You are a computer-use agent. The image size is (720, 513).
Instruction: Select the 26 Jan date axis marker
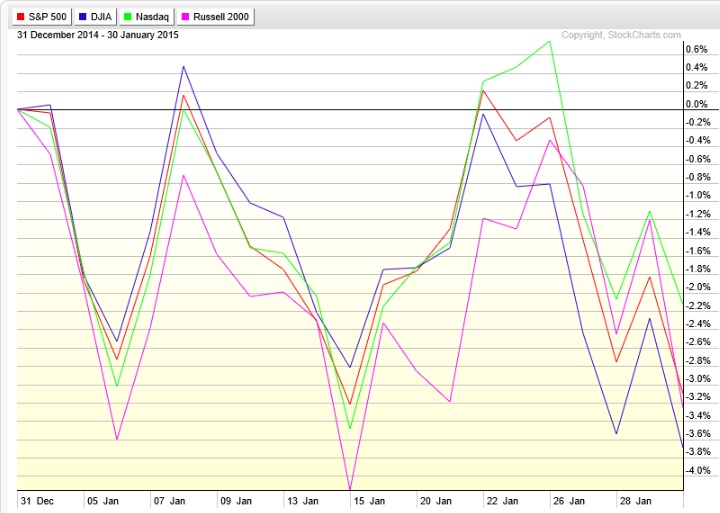click(569, 501)
